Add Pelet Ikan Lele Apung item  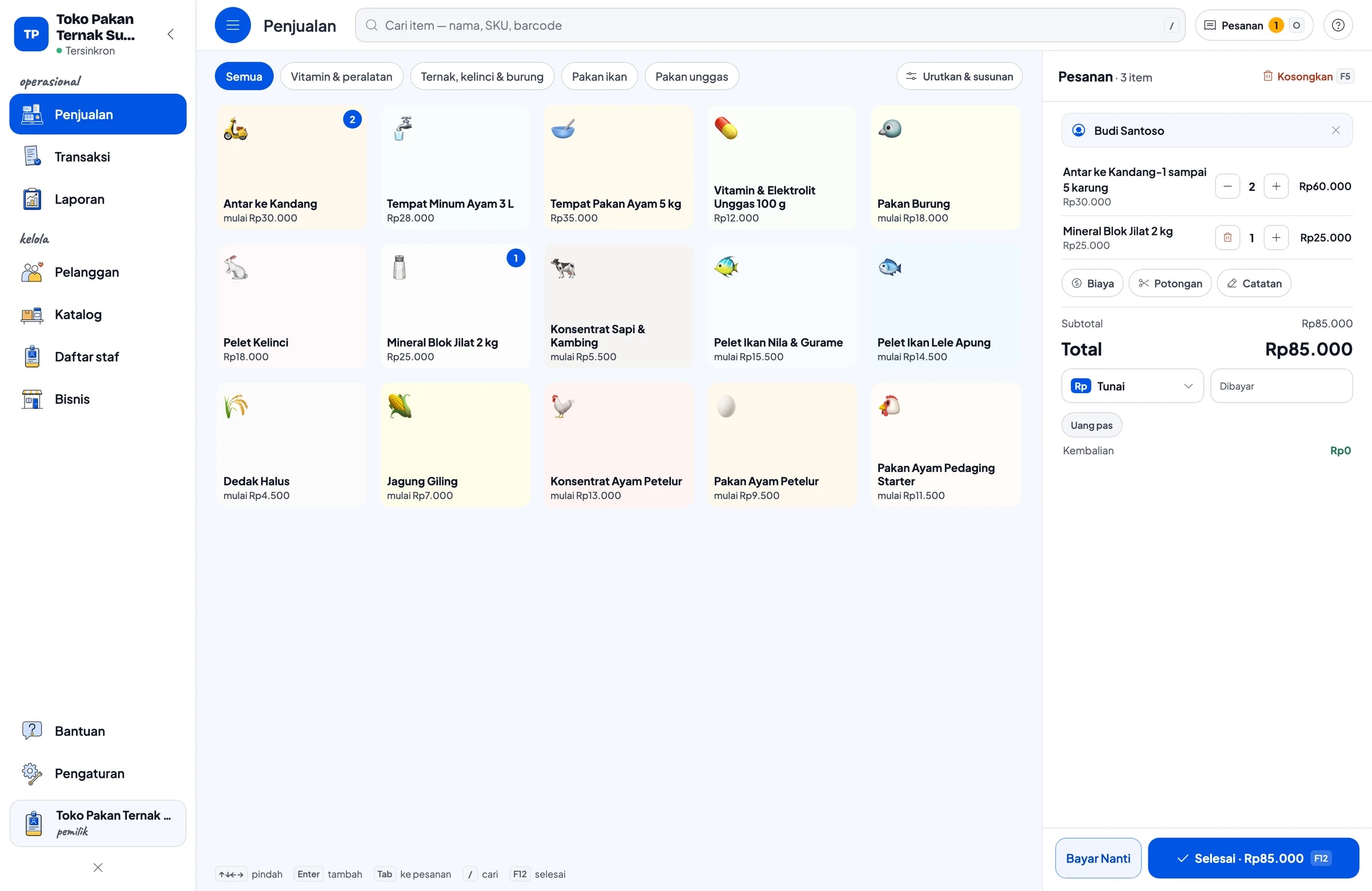pyautogui.click(x=946, y=306)
